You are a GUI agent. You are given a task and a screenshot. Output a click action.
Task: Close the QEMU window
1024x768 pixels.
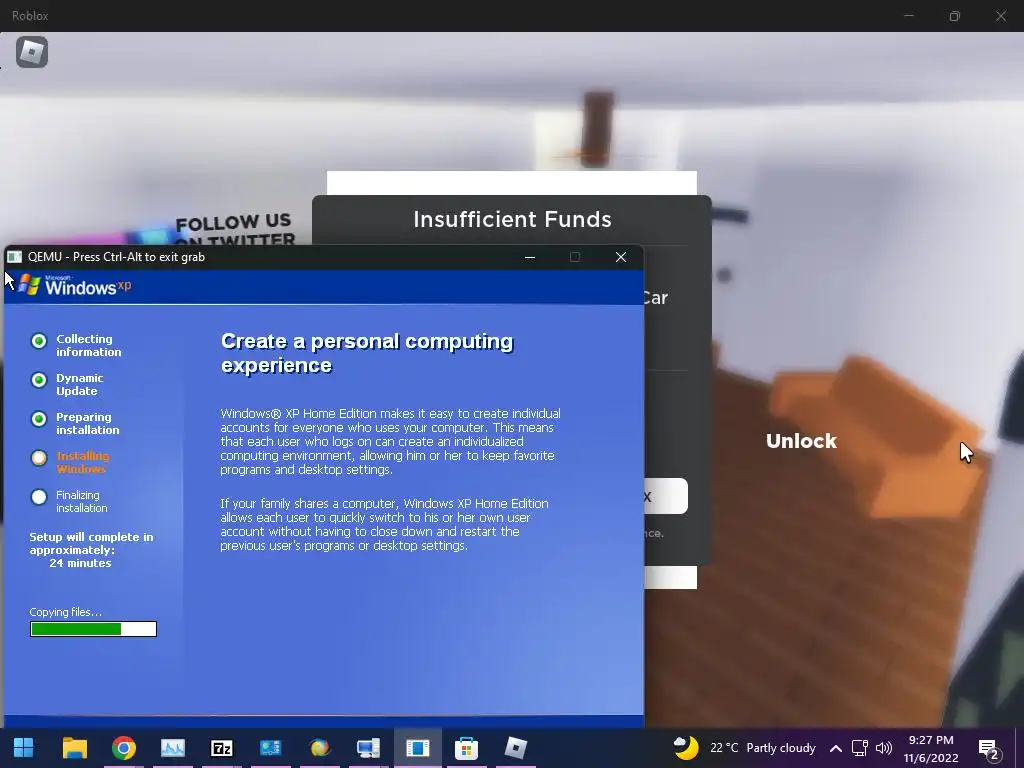[621, 257]
